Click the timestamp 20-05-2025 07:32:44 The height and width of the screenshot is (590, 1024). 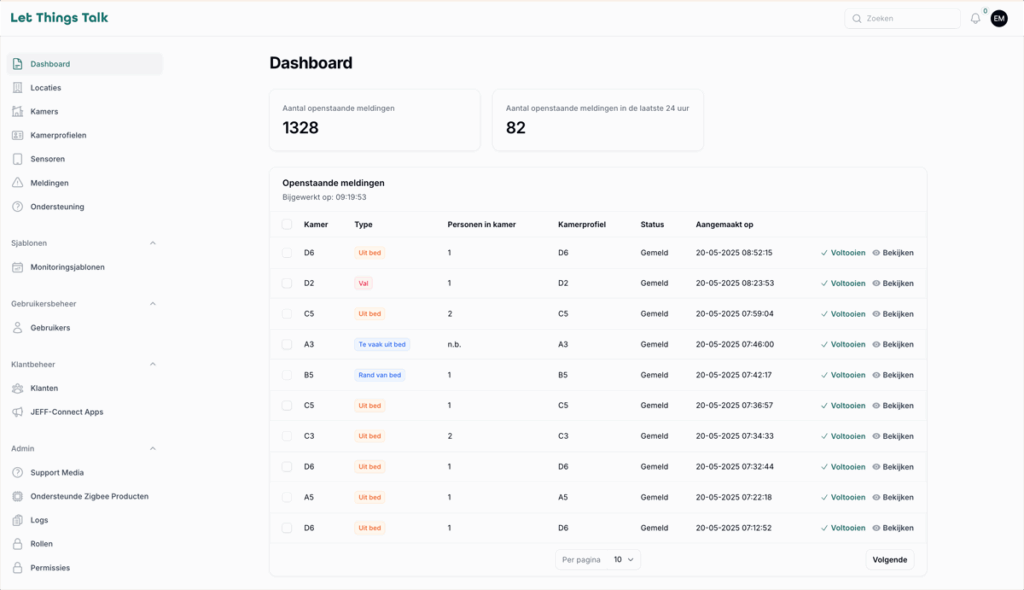pyautogui.click(x=735, y=467)
